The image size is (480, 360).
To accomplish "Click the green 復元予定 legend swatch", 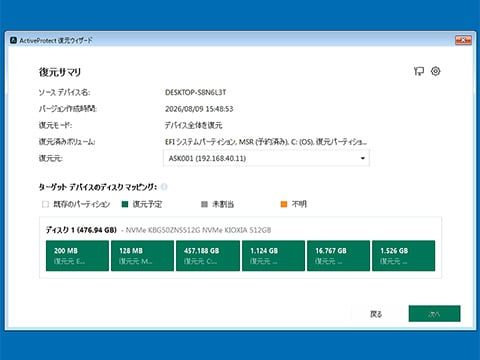I will [125, 204].
